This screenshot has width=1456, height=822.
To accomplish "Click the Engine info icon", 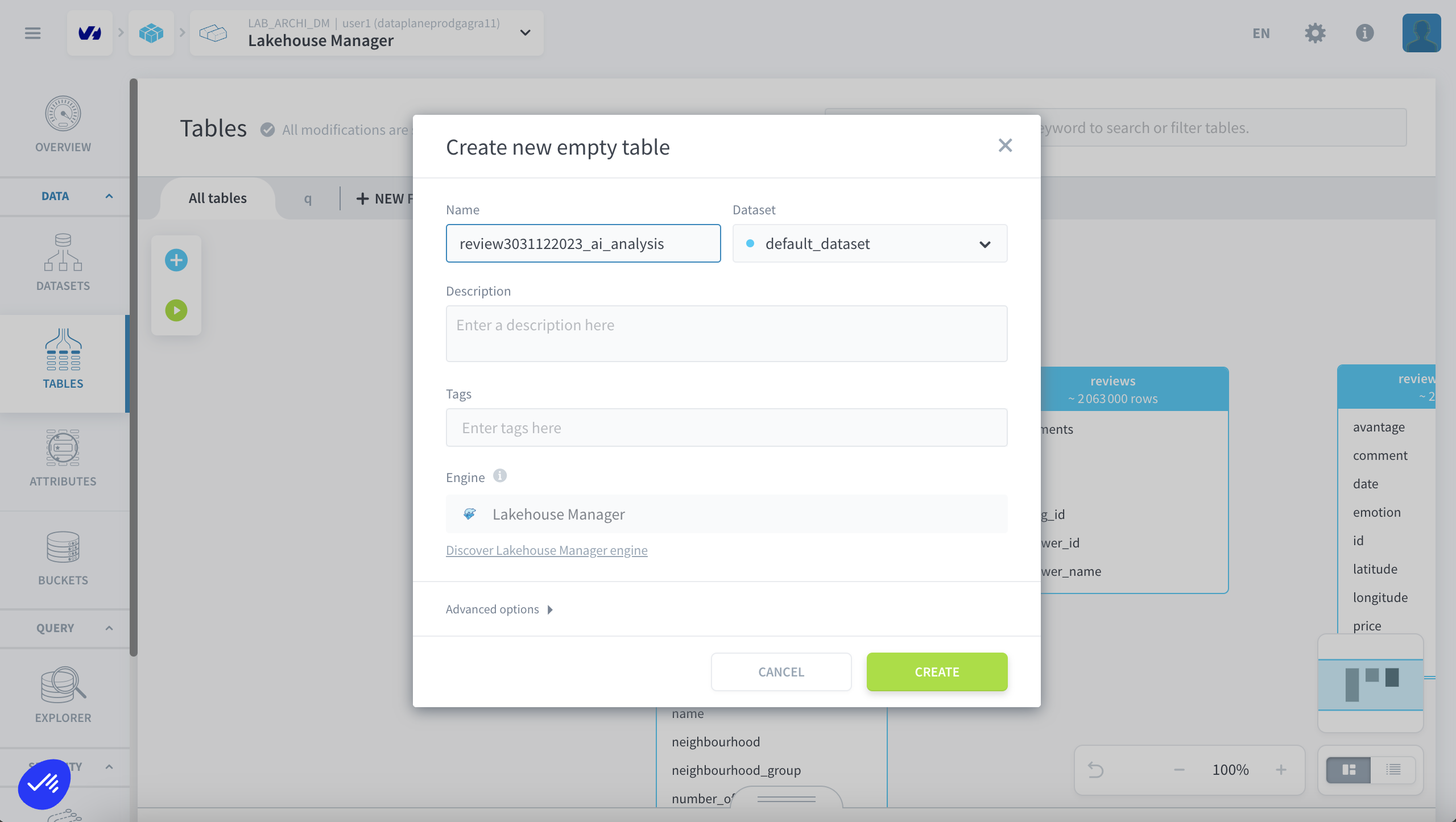I will point(500,476).
